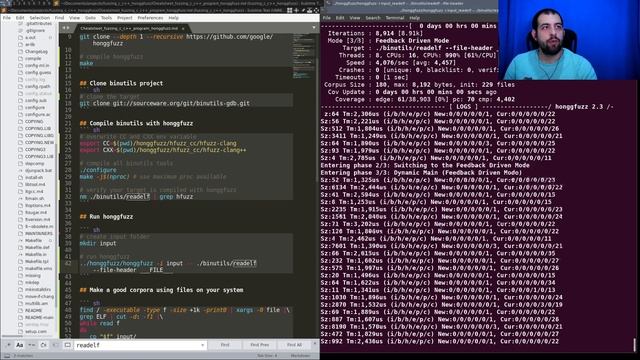Image resolution: width=640 pixels, height=360 pixels.
Task: Open mkinstalldirs in the sidebar
Action: (38, 289)
